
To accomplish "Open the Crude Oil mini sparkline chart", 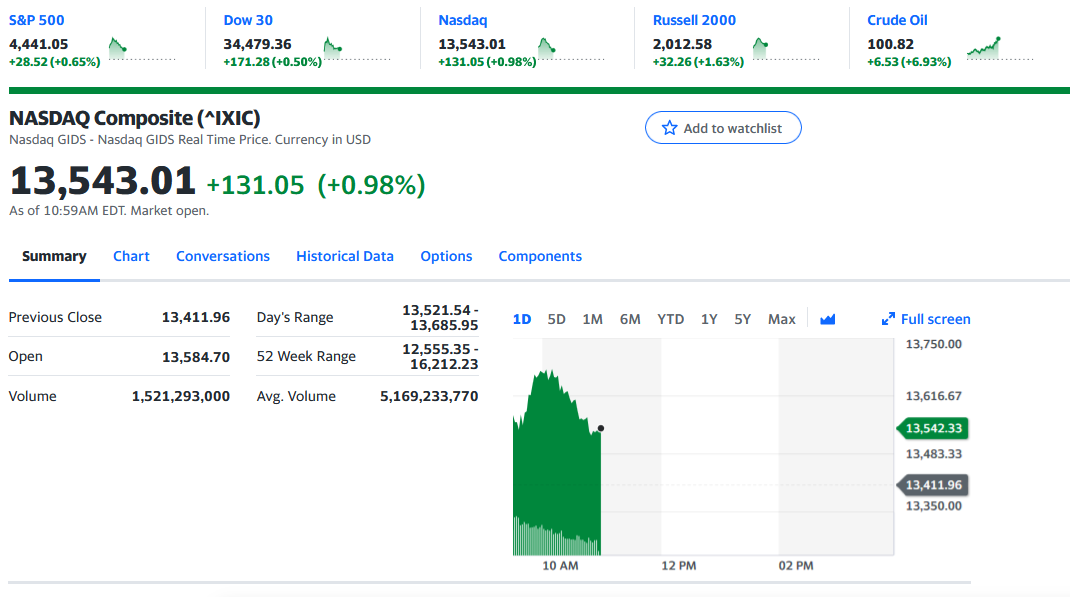I will pos(1000,49).
